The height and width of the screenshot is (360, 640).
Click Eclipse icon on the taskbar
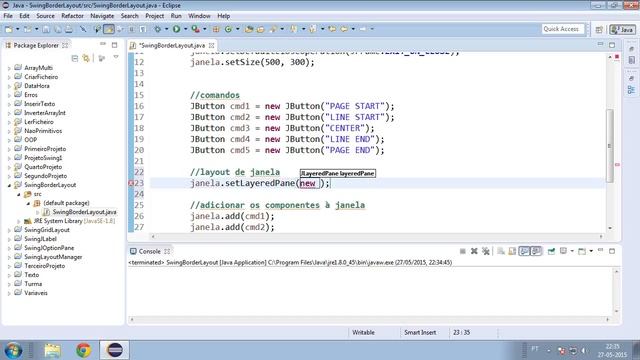tap(115, 350)
